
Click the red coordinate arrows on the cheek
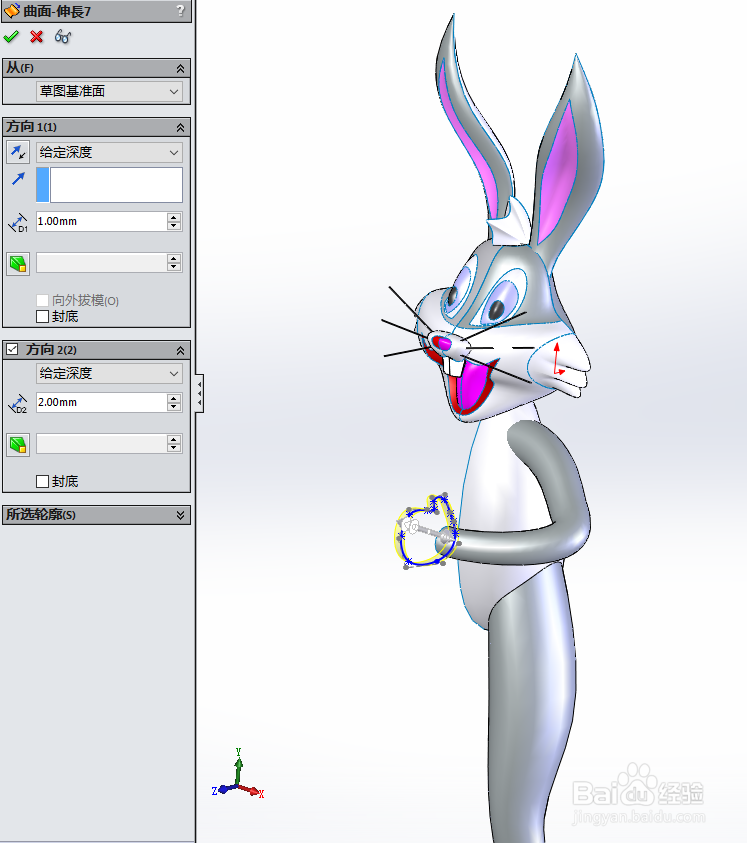pos(558,359)
